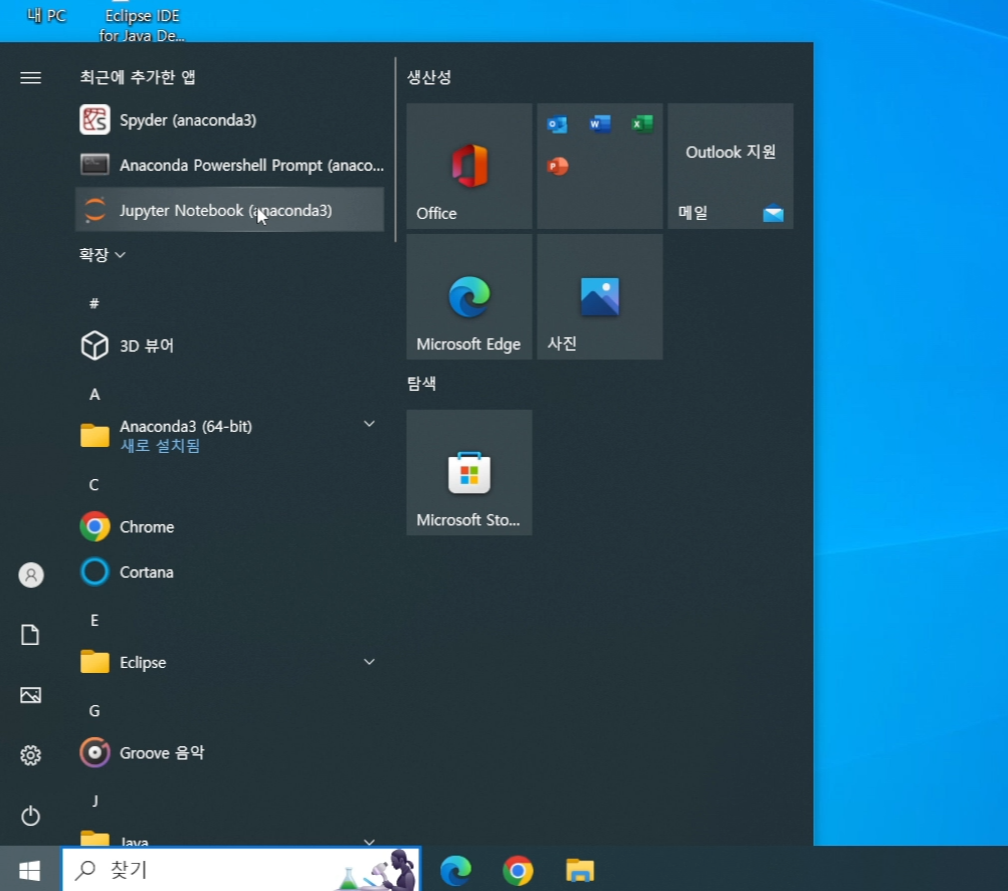
Task: Click the letter C section header
Action: (94, 485)
